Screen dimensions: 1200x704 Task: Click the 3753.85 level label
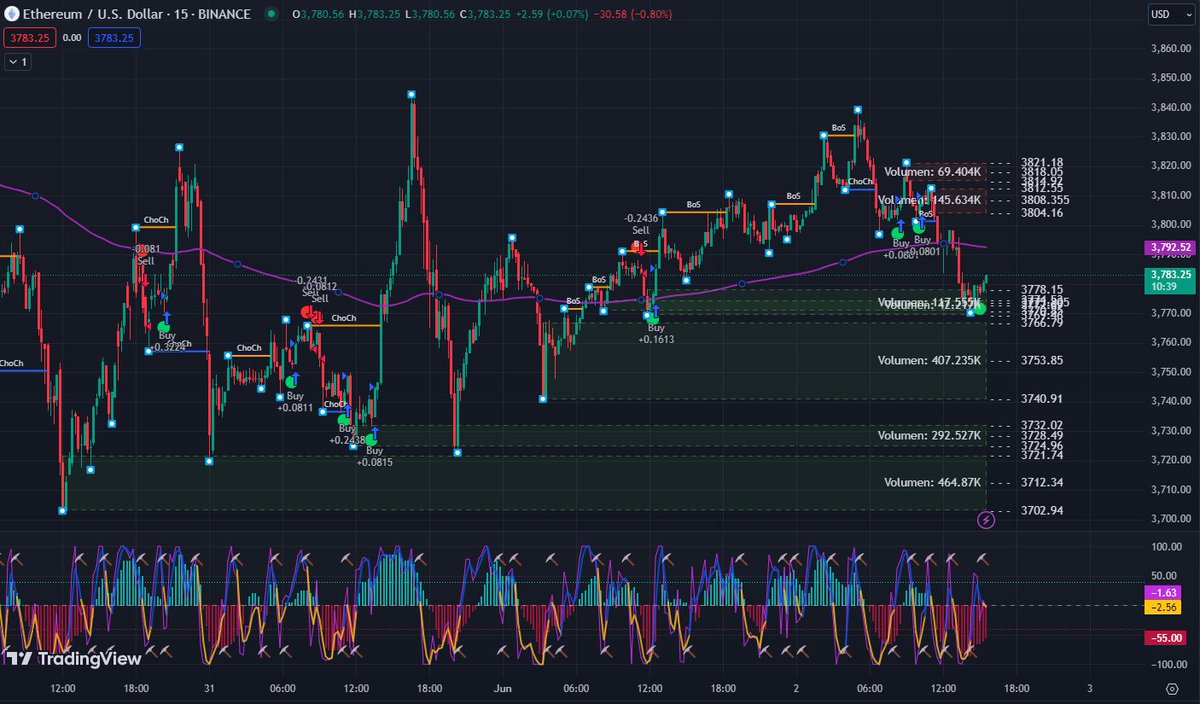(1042, 361)
